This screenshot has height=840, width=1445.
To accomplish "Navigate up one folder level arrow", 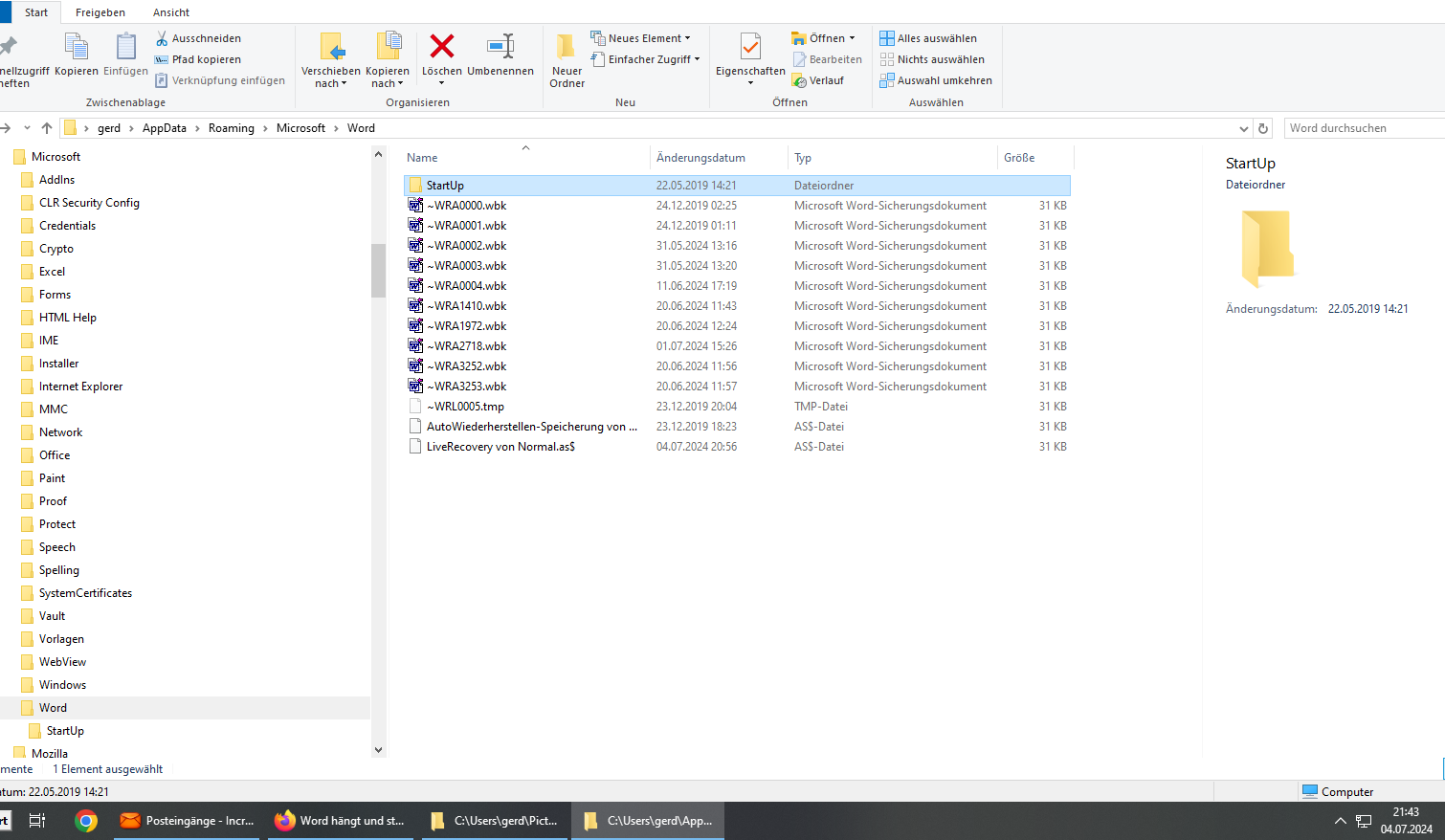I will (47, 128).
